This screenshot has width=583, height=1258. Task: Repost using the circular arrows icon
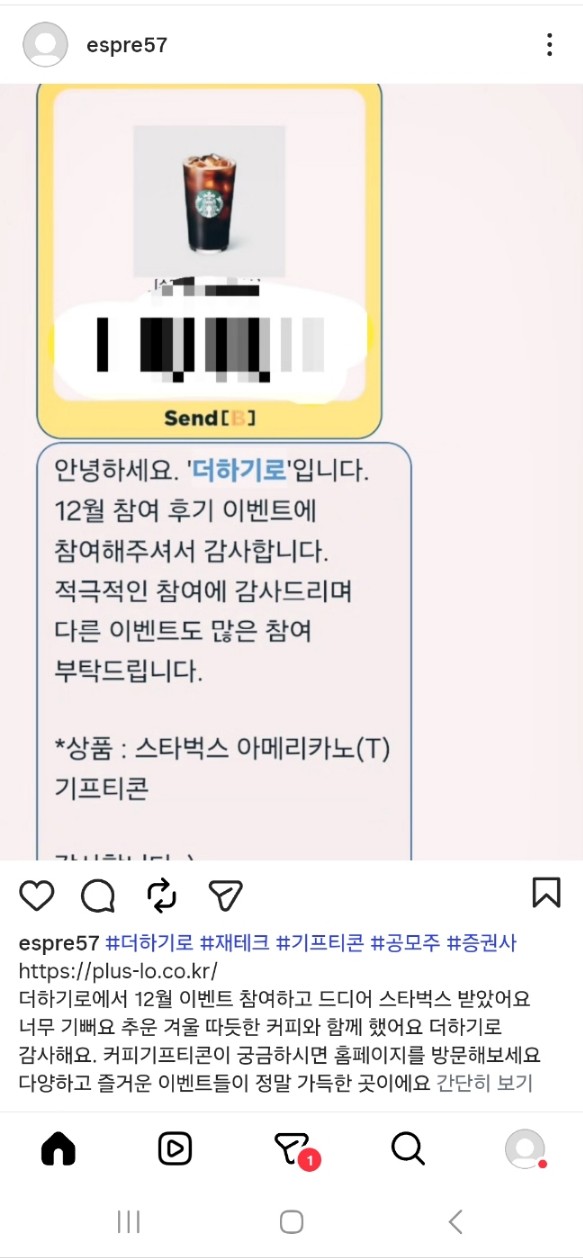[161, 895]
